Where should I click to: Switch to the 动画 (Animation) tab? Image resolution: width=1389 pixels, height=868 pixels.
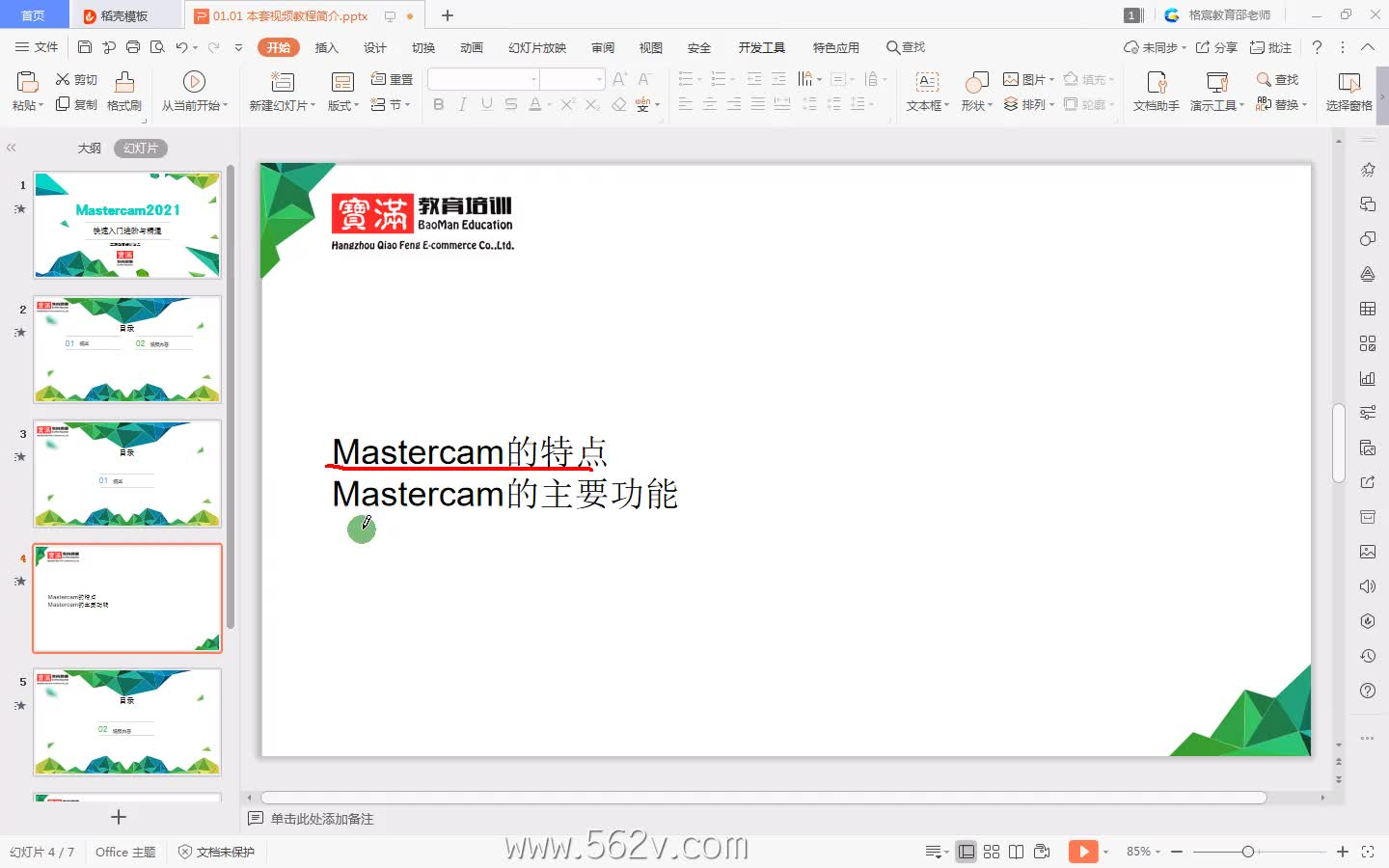472,47
